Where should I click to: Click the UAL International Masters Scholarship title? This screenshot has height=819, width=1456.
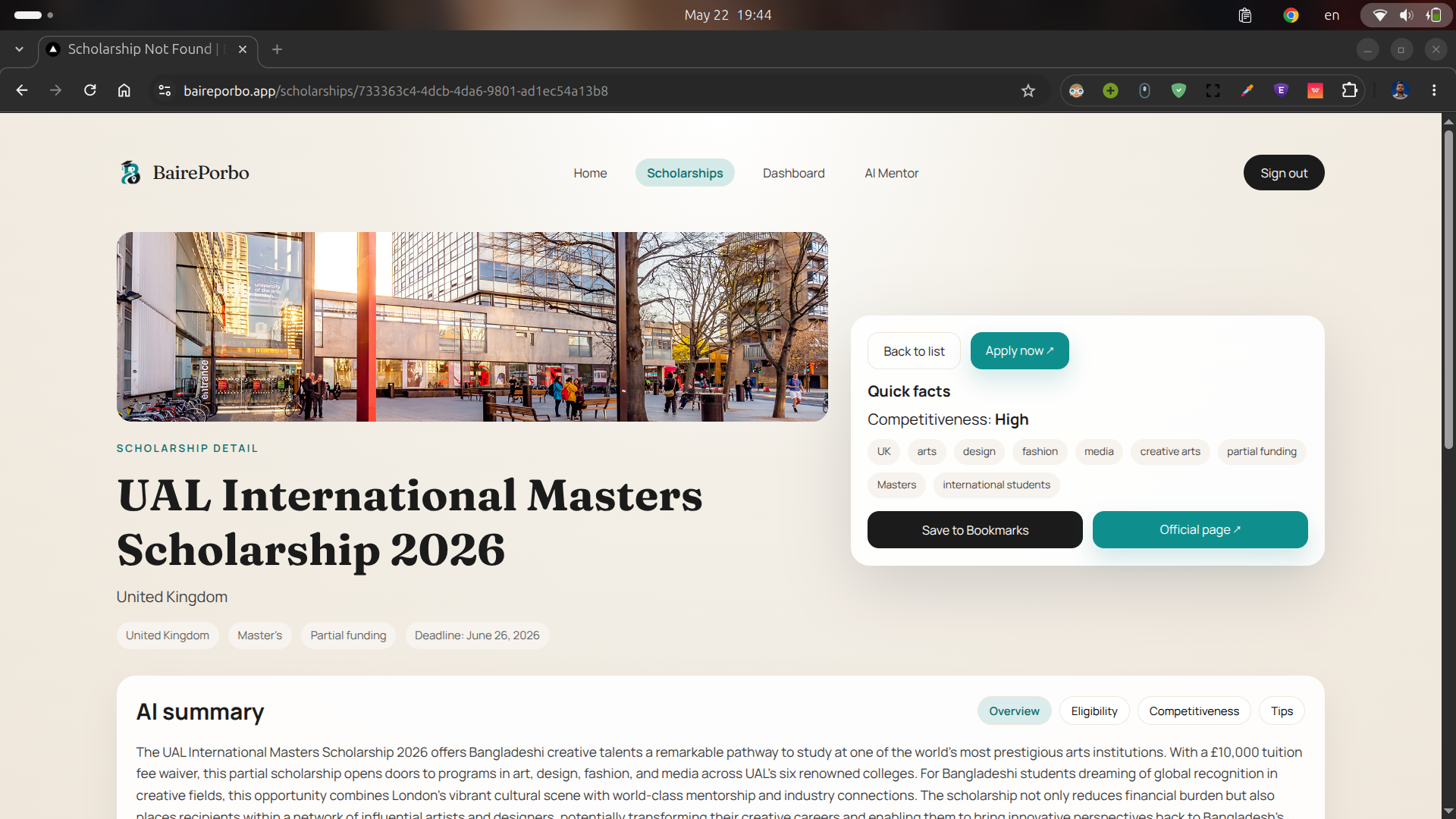pos(409,522)
